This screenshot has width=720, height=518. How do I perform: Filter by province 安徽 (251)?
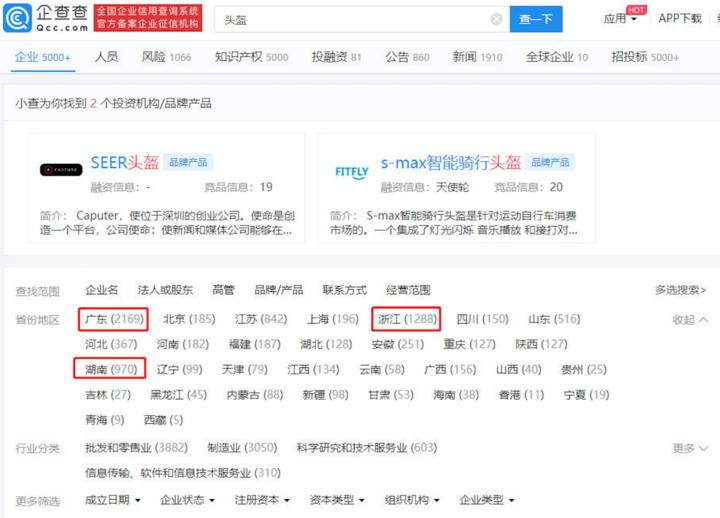click(398, 344)
